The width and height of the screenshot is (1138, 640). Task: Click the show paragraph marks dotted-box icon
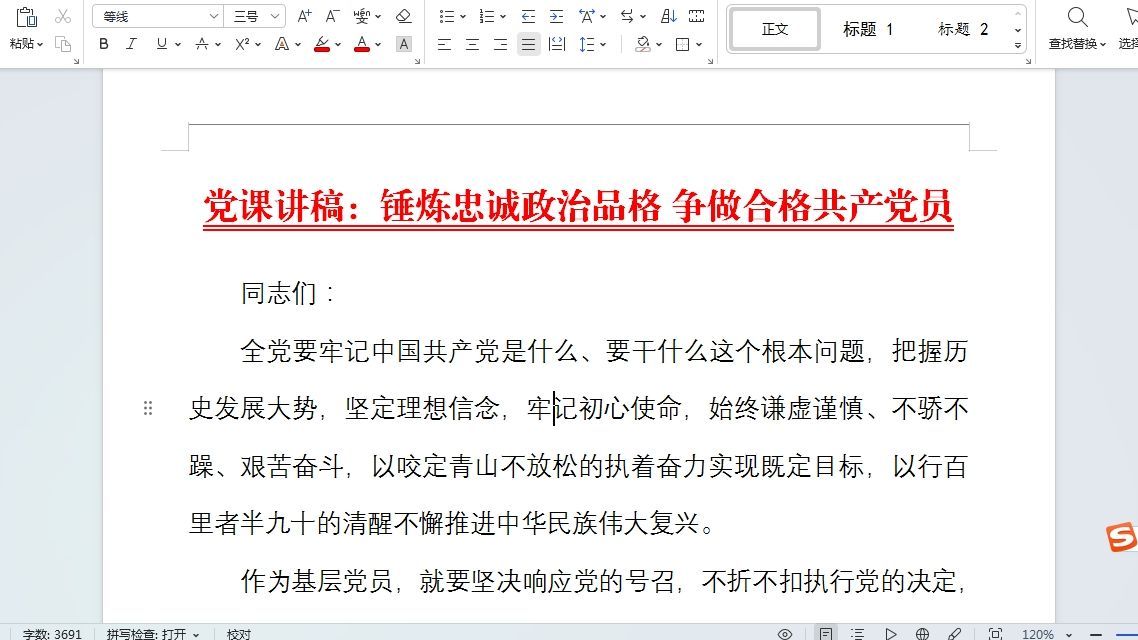696,16
